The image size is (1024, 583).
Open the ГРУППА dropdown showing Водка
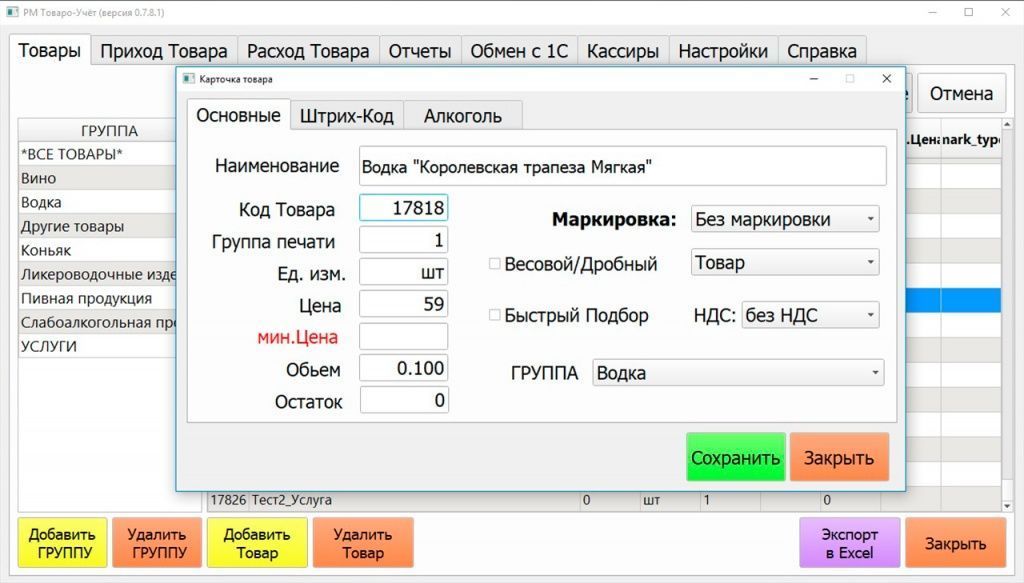click(738, 373)
